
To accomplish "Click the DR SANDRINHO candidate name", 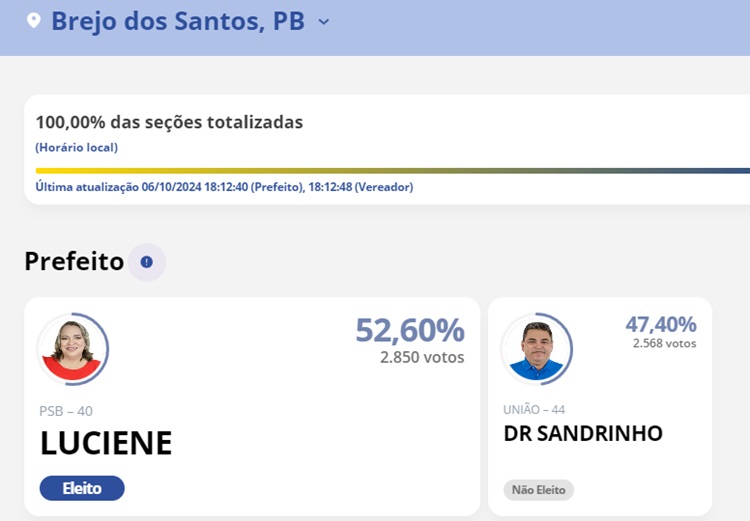I will pyautogui.click(x=583, y=434).
